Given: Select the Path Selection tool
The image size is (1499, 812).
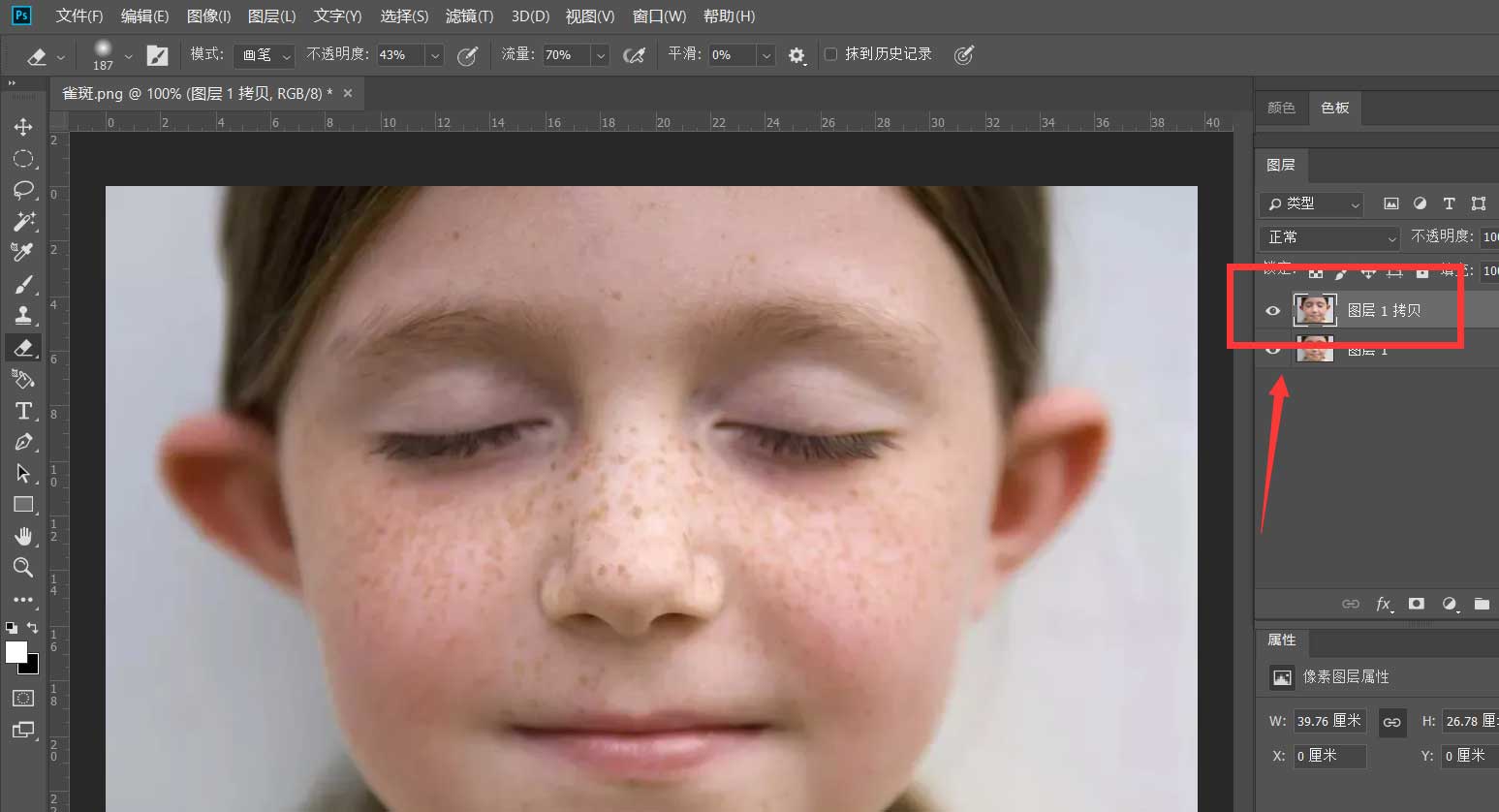Looking at the screenshot, I should 23,473.
